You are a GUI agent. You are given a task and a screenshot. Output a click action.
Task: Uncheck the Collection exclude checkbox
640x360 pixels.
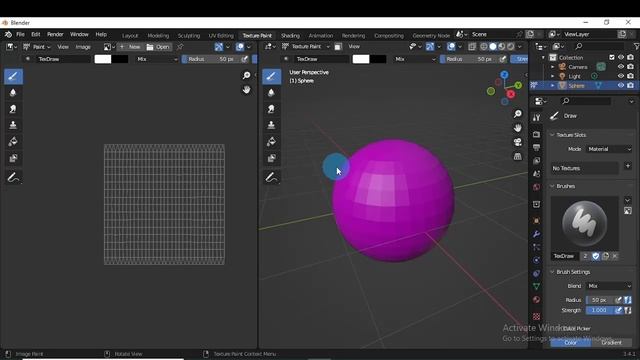tap(611, 58)
